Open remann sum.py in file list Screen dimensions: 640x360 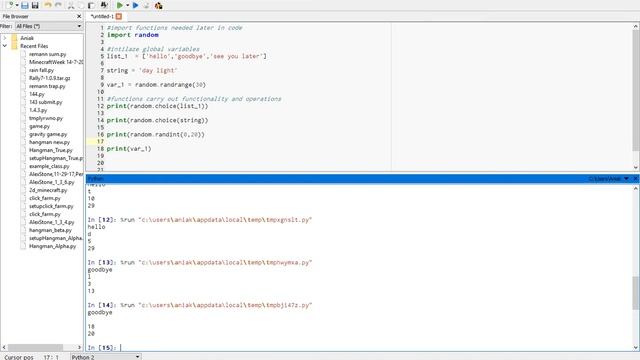[x=47, y=54]
